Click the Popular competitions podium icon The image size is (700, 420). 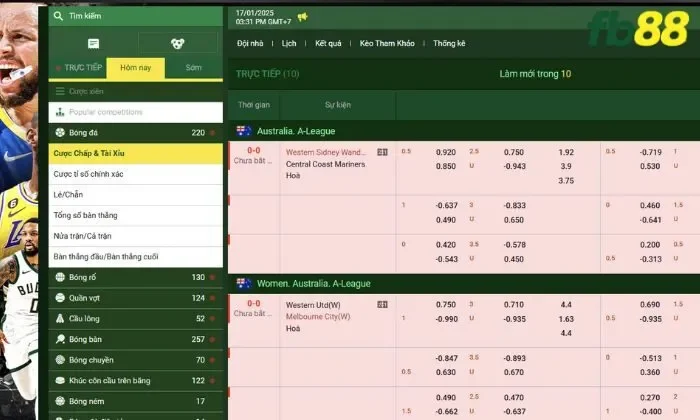tap(60, 112)
